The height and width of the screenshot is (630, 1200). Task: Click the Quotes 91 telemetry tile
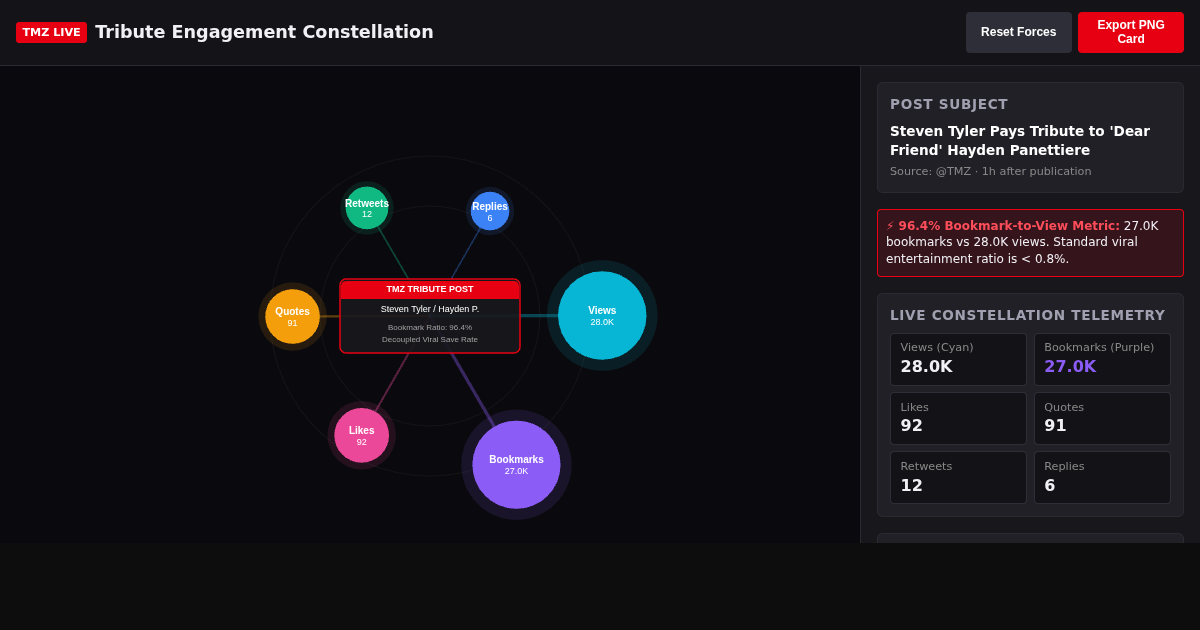click(1102, 418)
